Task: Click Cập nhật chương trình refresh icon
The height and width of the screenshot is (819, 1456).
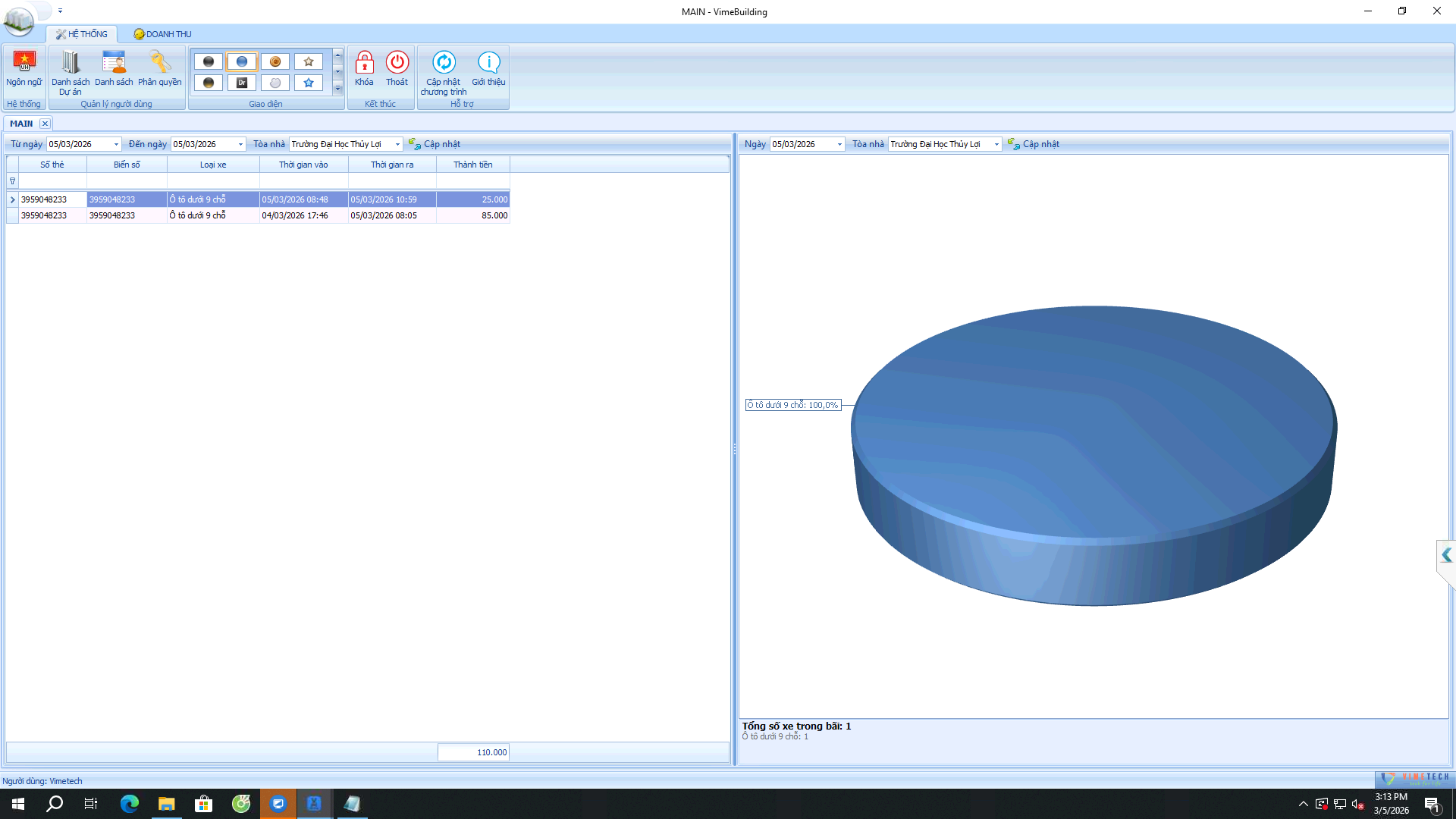Action: [444, 62]
